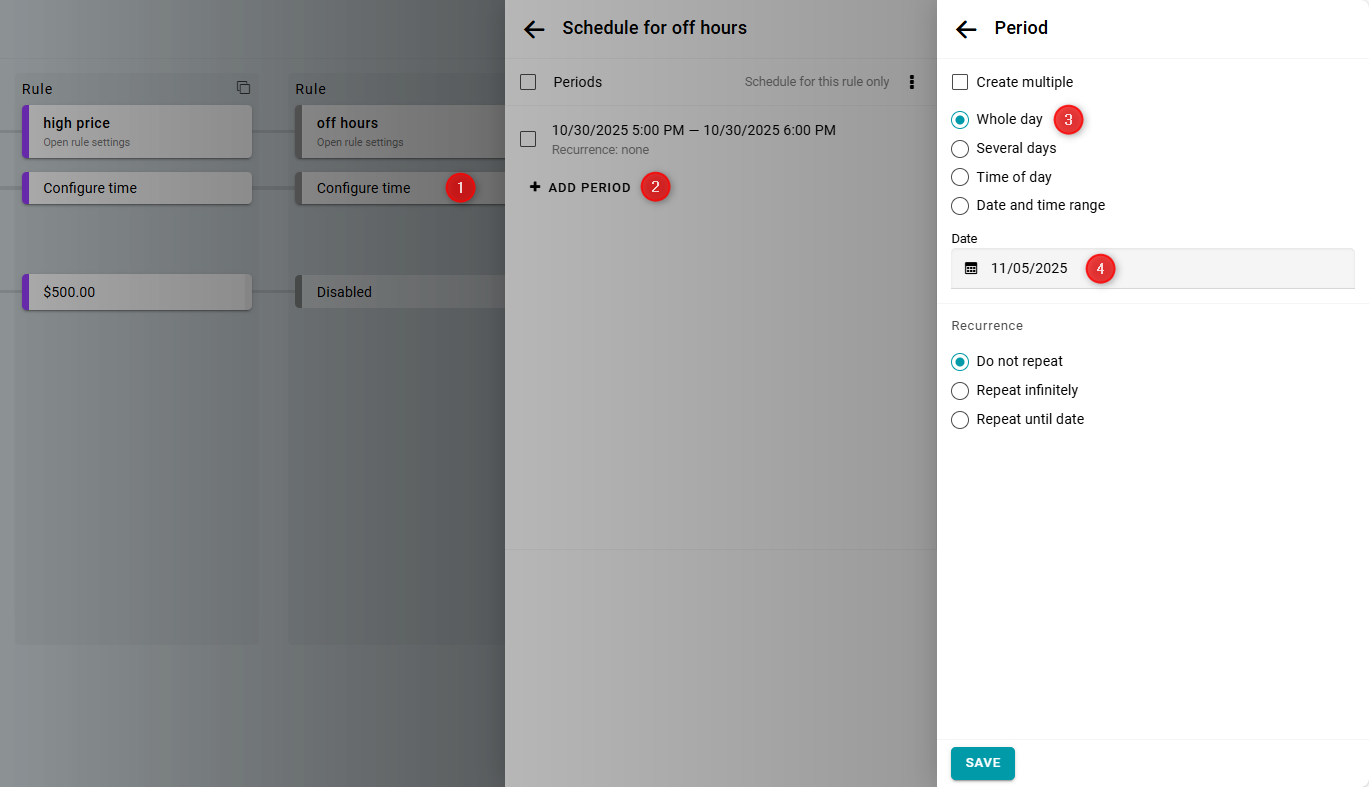Select the Several days option
This screenshot has width=1369, height=787.
click(x=960, y=149)
